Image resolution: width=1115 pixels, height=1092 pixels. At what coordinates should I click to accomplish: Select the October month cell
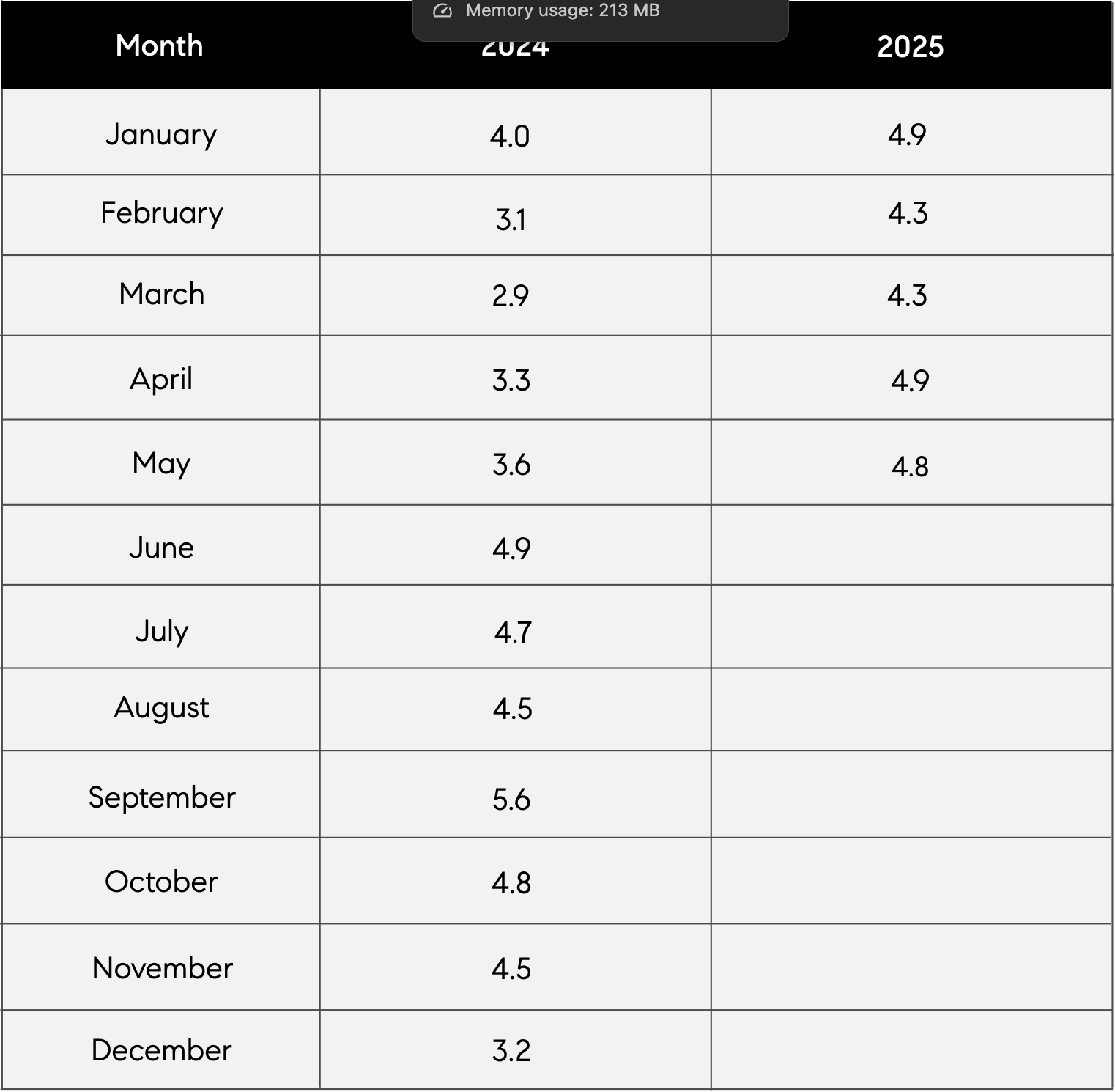tap(160, 881)
